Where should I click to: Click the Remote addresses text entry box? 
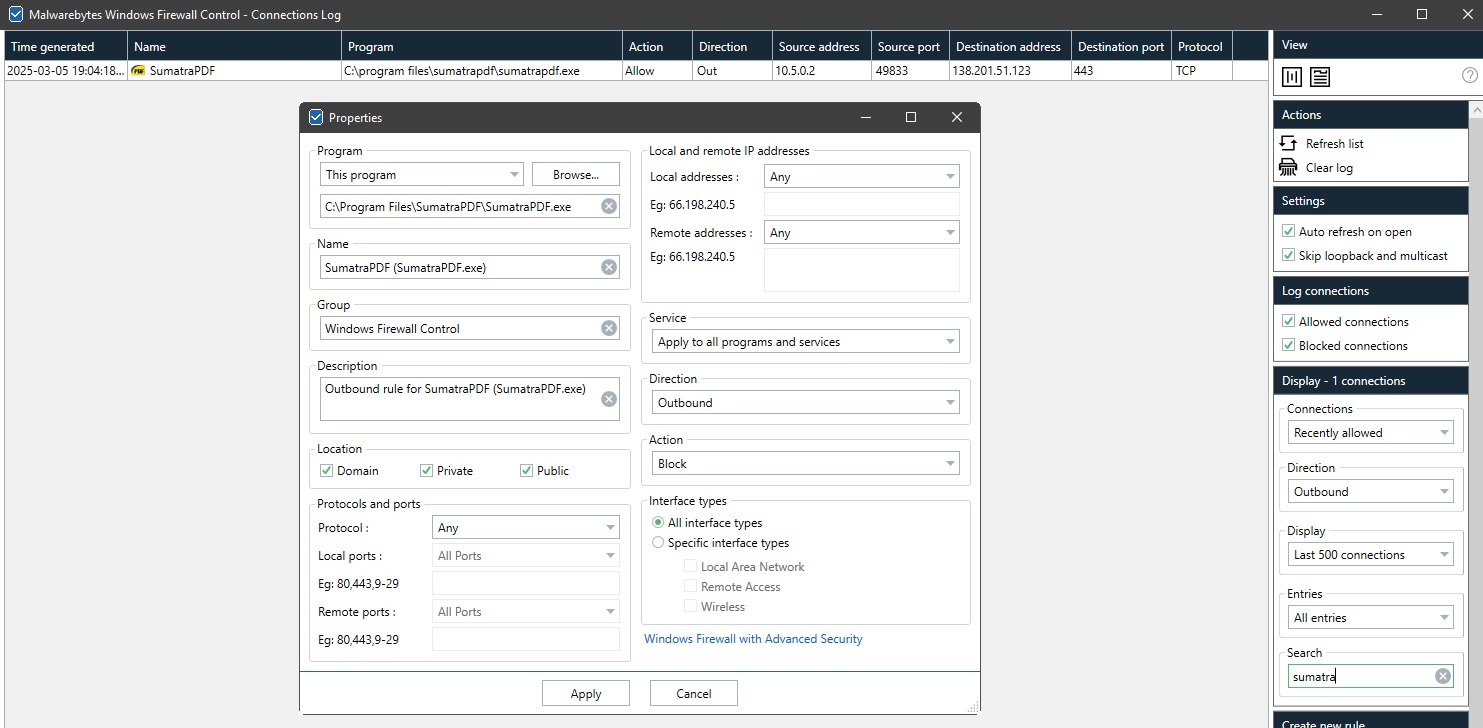861,270
